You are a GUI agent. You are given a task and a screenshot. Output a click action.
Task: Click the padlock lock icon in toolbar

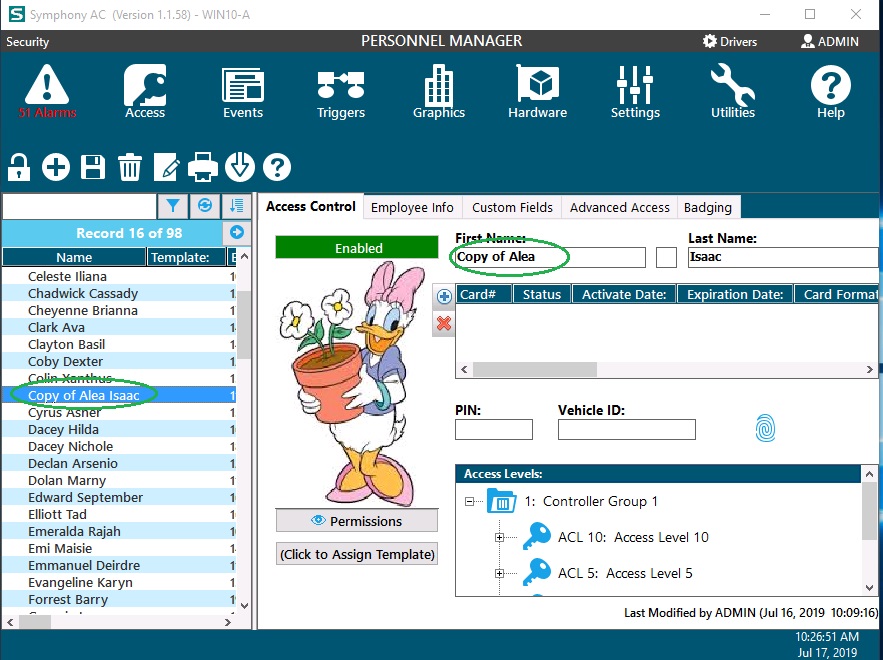[x=19, y=167]
